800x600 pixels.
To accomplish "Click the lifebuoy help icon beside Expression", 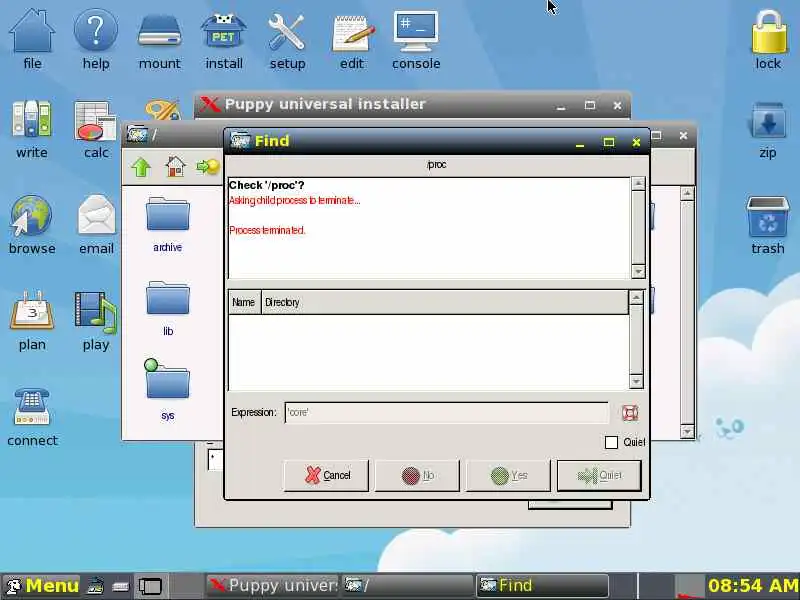I will pyautogui.click(x=630, y=413).
